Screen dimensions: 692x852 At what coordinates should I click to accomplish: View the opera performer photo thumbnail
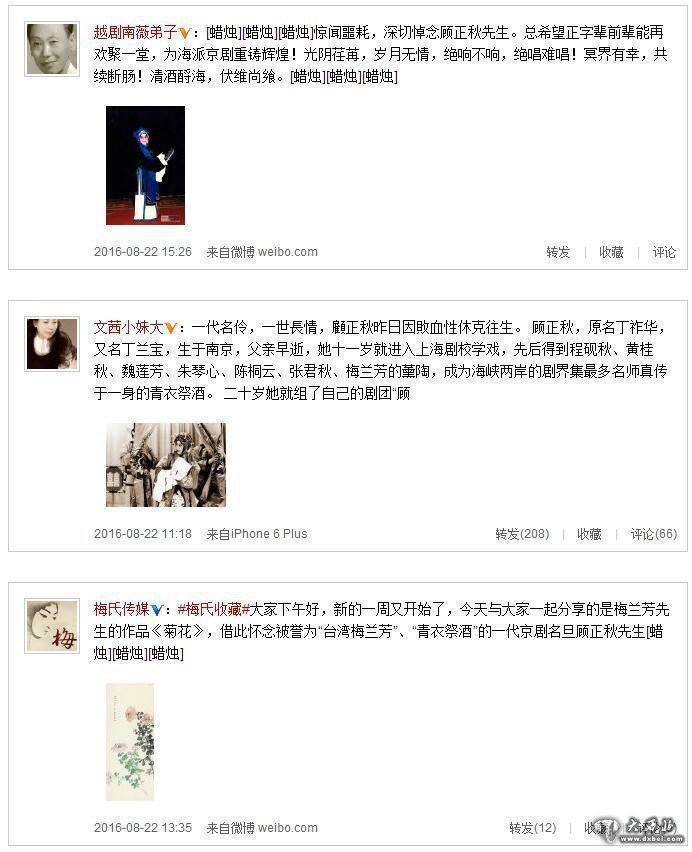pos(145,165)
